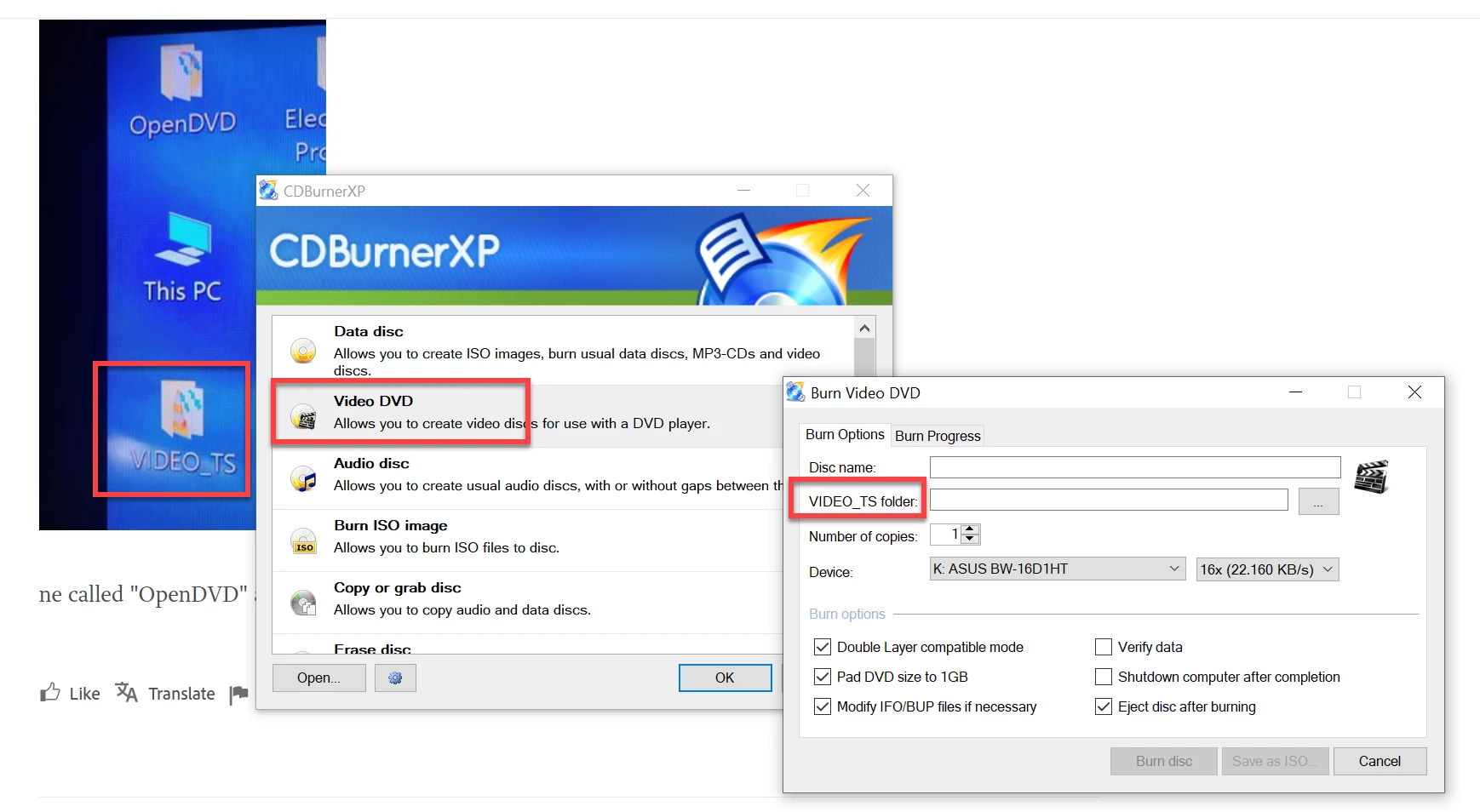Click Cancel in Burn Video DVD

coord(1380,761)
